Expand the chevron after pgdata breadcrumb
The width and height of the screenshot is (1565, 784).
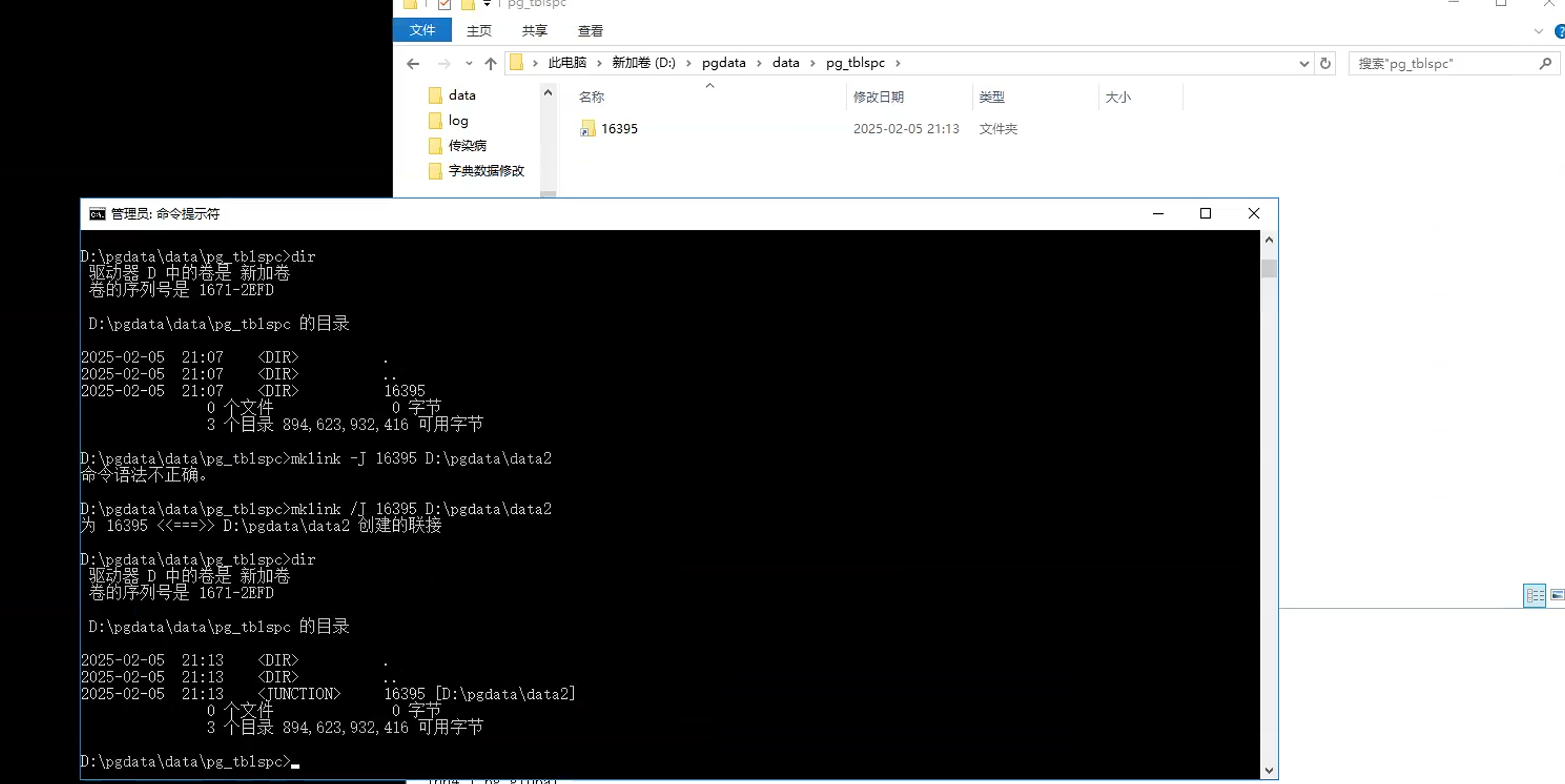(x=759, y=63)
